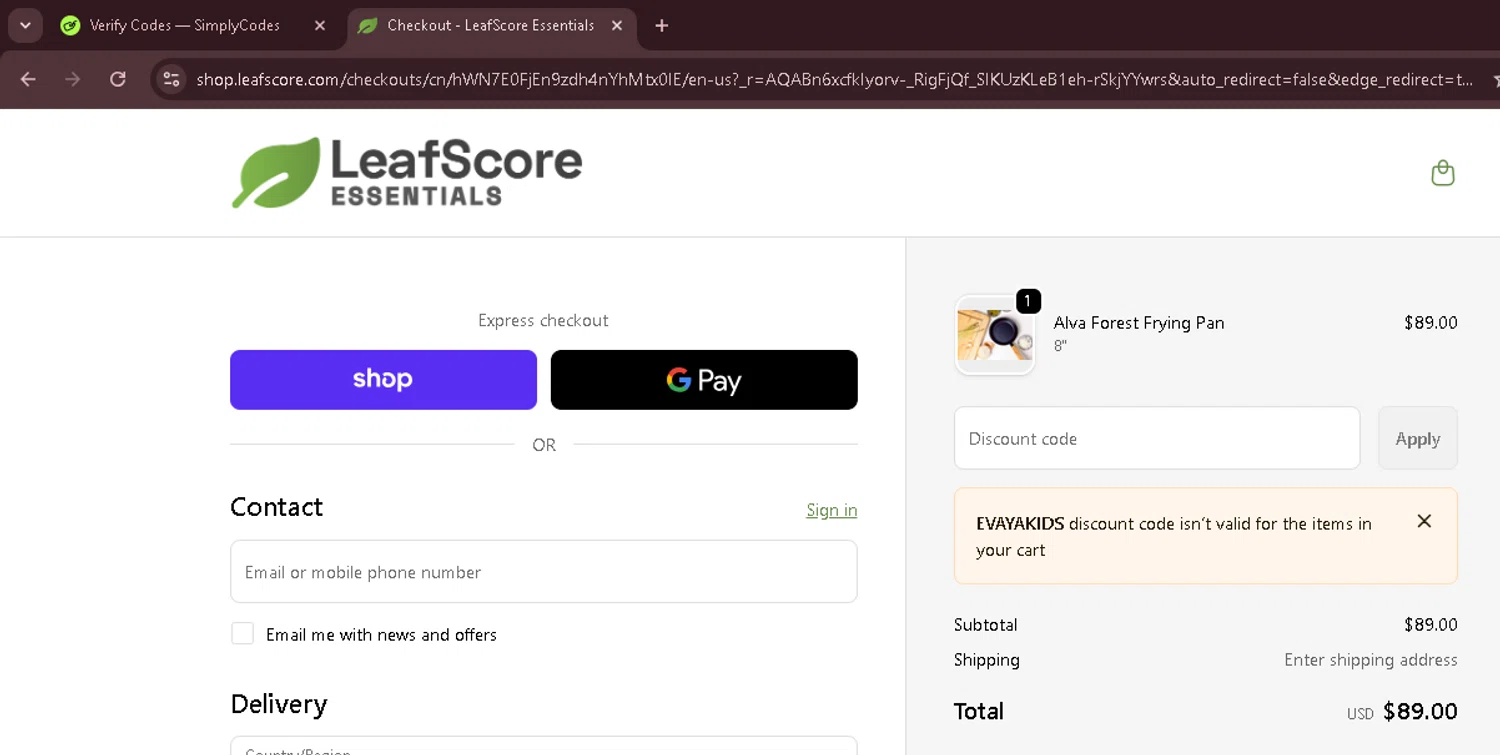Screen dimensions: 1500x755
Task: Go back to previous page
Action: pos(28,79)
